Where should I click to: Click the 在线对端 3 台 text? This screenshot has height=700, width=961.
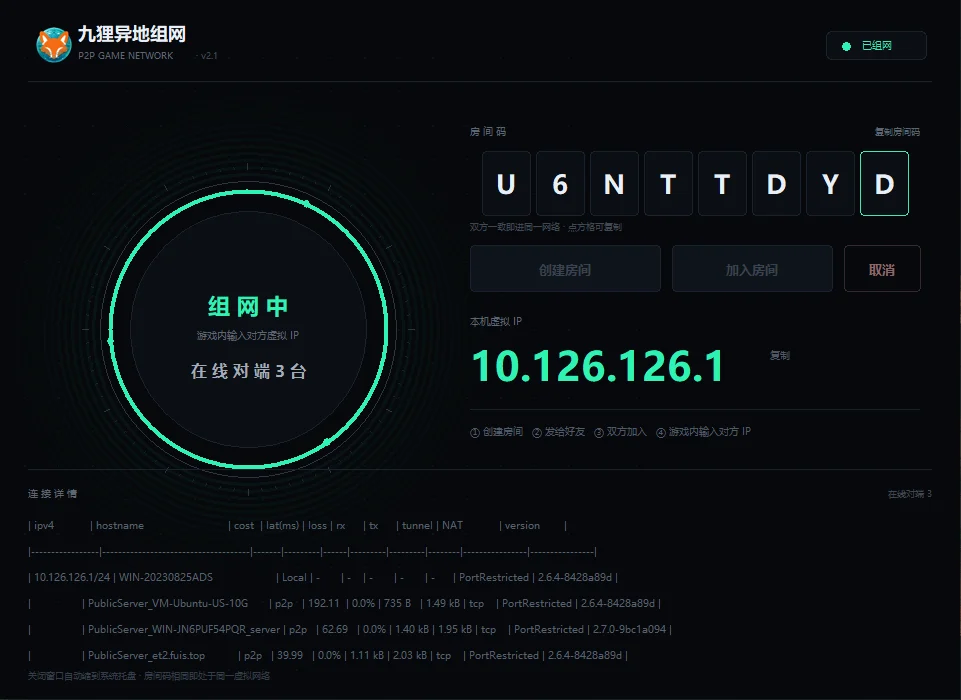pyautogui.click(x=248, y=371)
